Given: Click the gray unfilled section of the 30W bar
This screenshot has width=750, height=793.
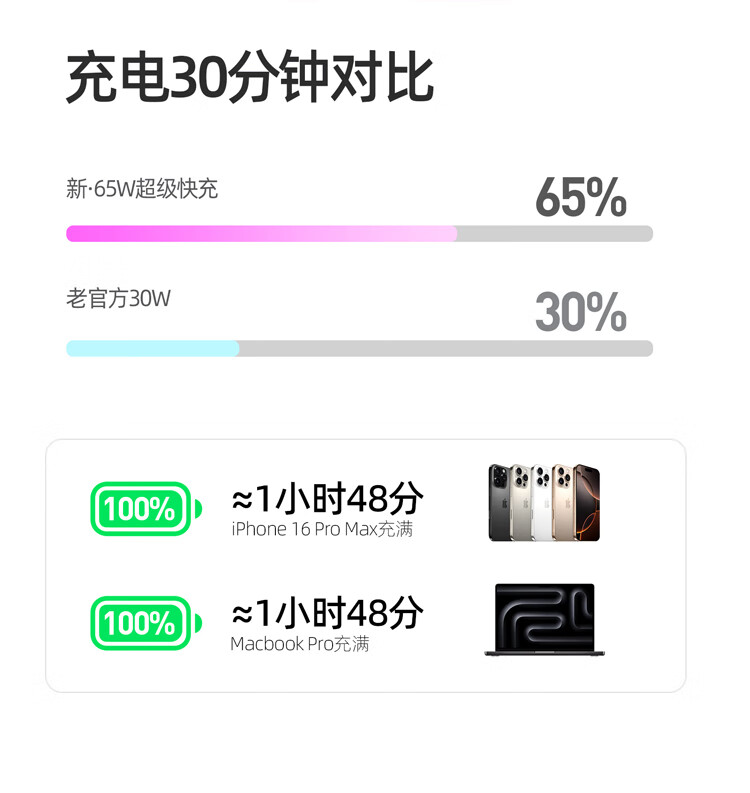Looking at the screenshot, I should pos(445,349).
